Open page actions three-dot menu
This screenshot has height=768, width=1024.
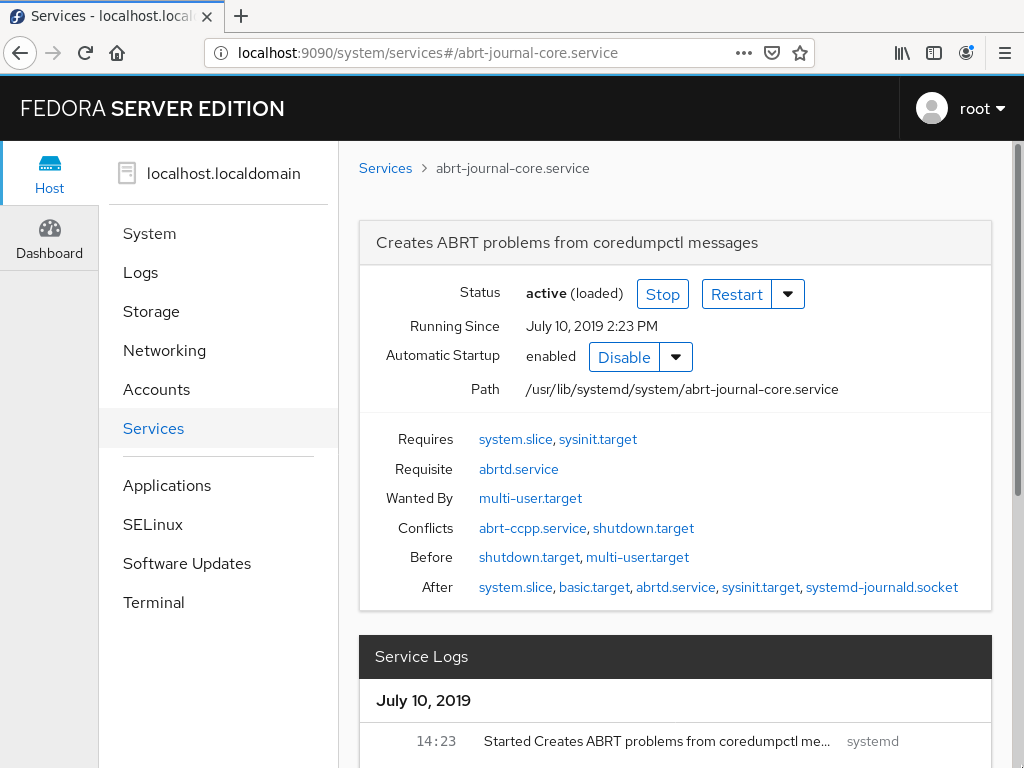[x=744, y=53]
